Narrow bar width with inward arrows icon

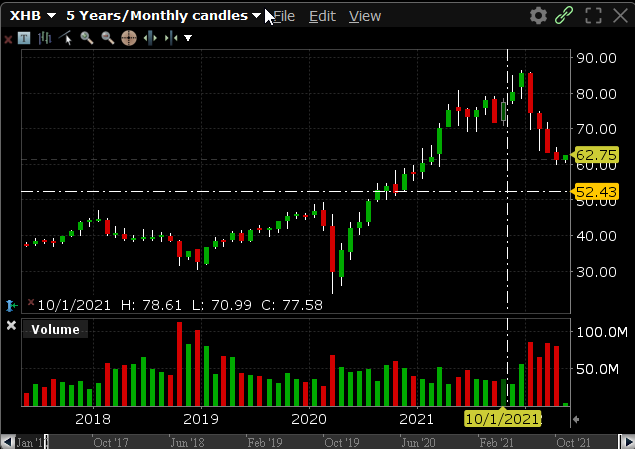pos(171,38)
